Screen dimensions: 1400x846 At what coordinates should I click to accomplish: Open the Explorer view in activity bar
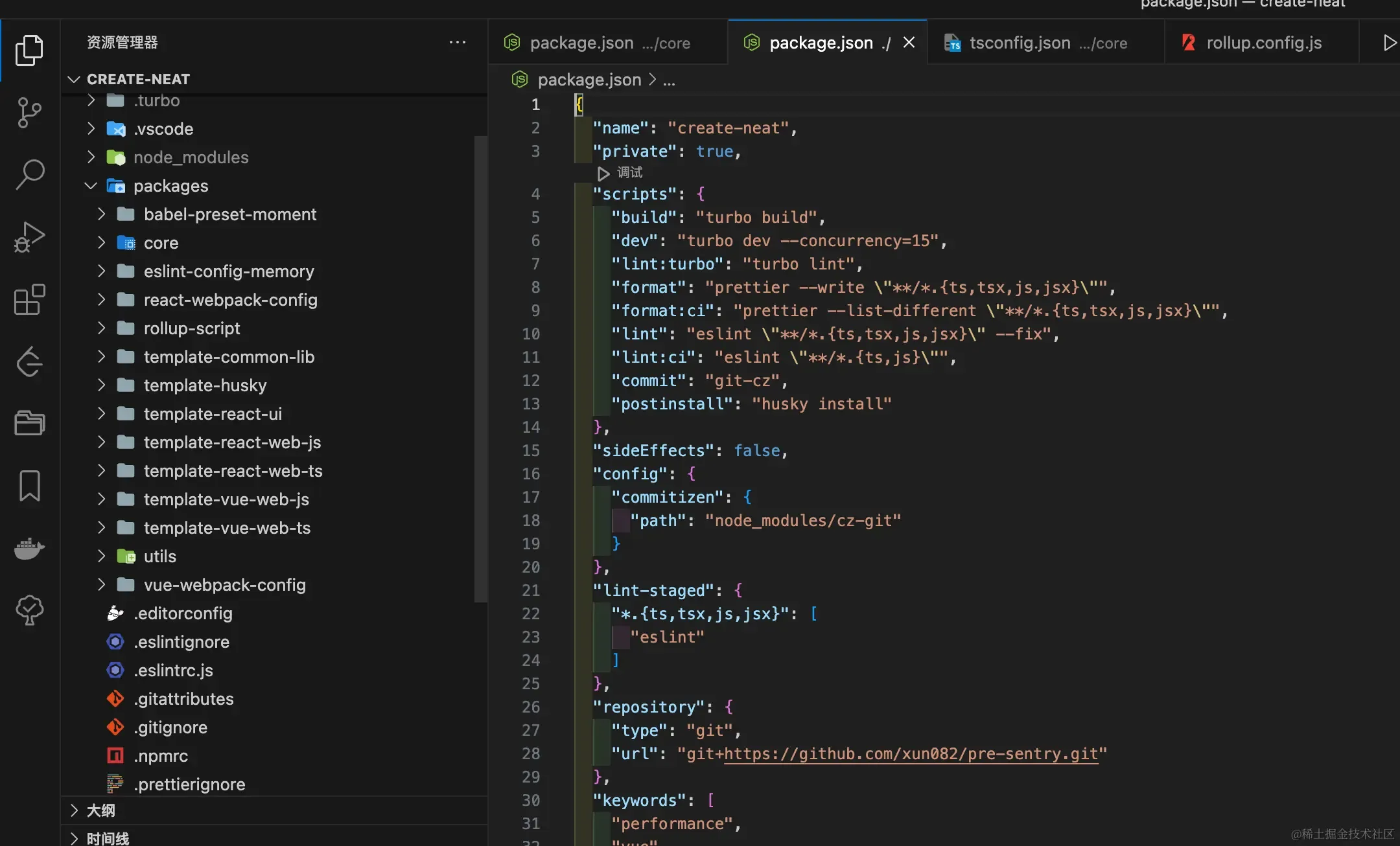tap(29, 50)
